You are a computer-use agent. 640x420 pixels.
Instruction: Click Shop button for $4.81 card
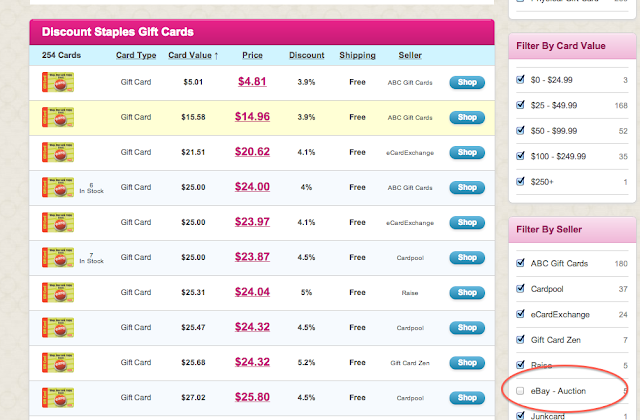click(467, 82)
